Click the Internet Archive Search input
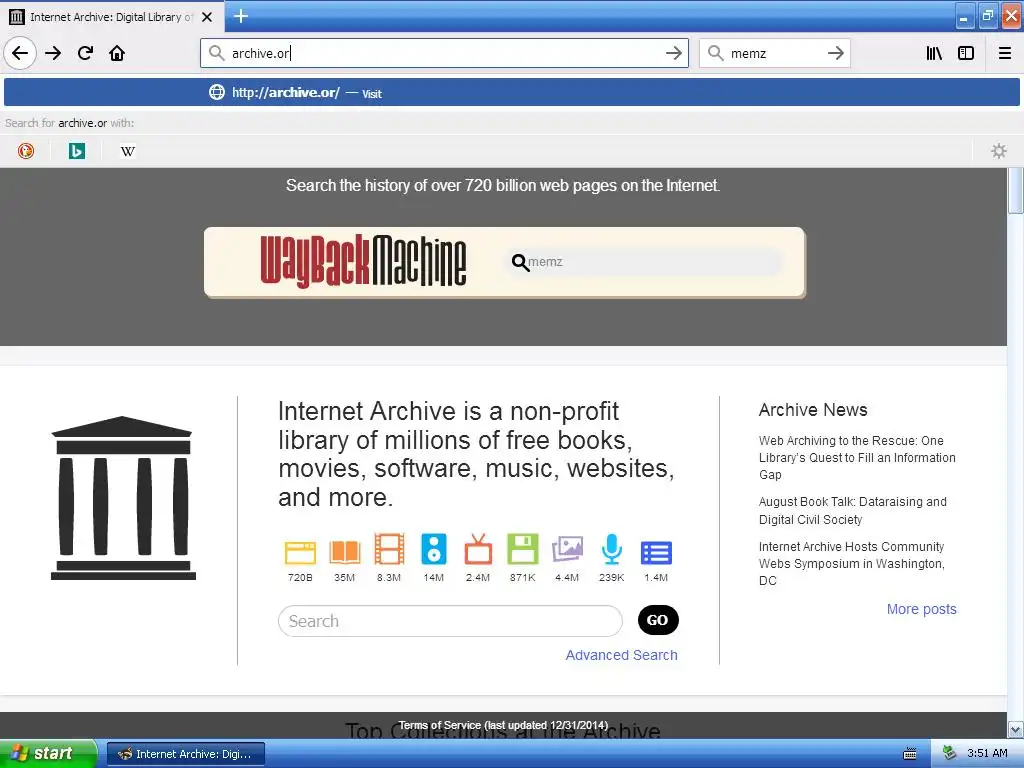The width and height of the screenshot is (1024, 768). [x=451, y=621]
